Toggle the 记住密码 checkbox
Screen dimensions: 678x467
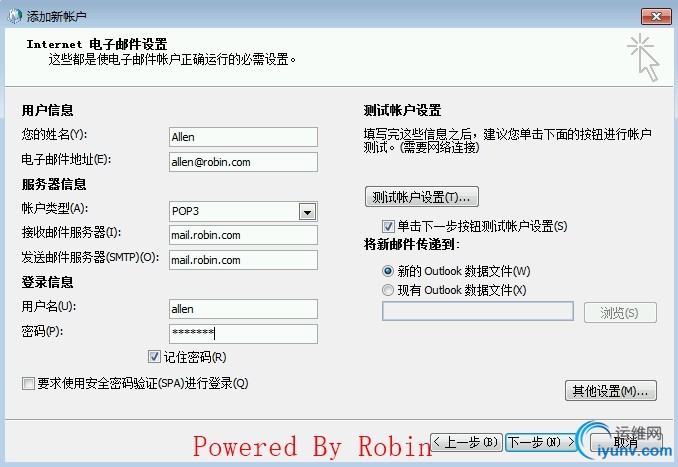point(154,357)
